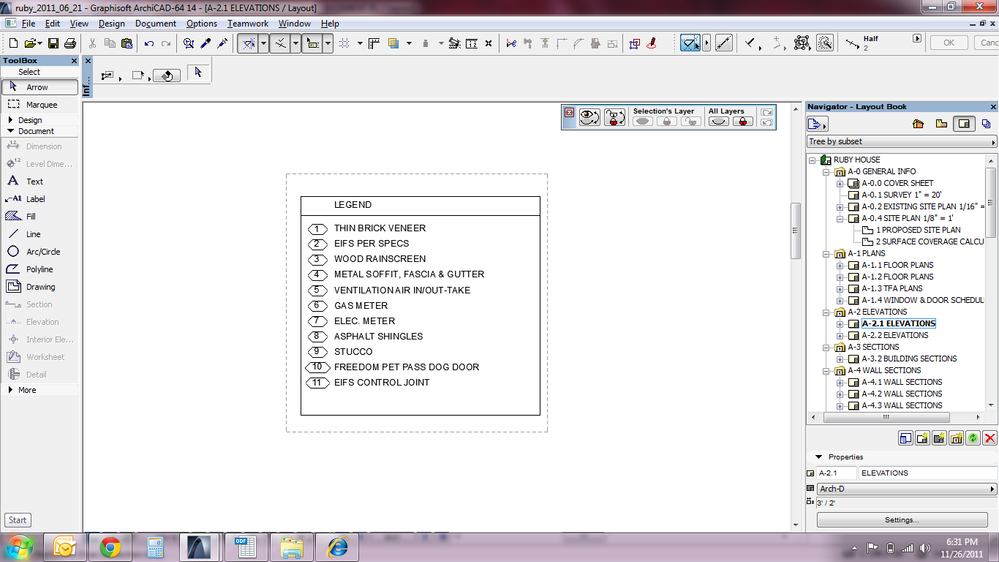This screenshot has width=999, height=562.
Task: Select A-3.2 BUILDING SECTIONS layout
Action: coord(909,359)
